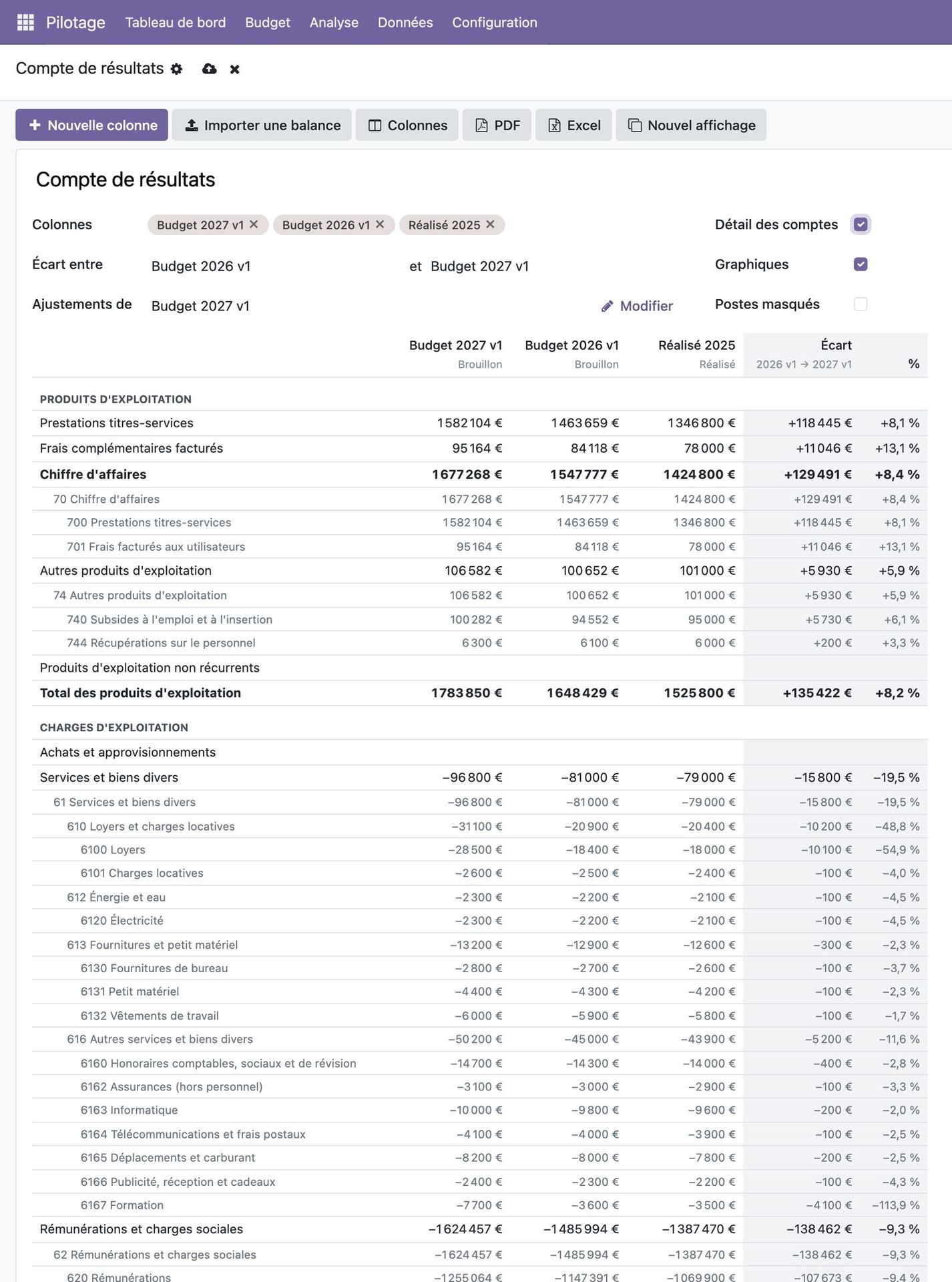Click the +135 422 € total écart value
Image resolution: width=952 pixels, height=1282 pixels.
pos(817,693)
